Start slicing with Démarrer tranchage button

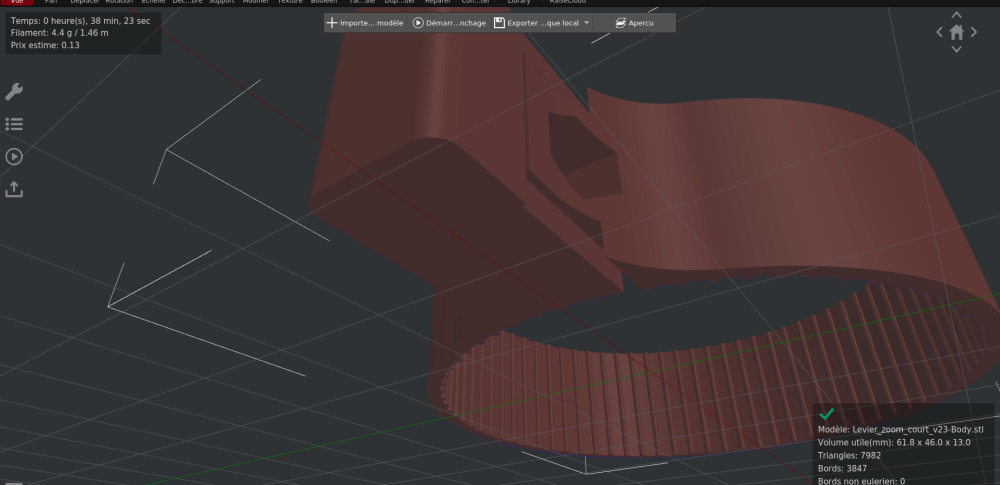(x=449, y=23)
